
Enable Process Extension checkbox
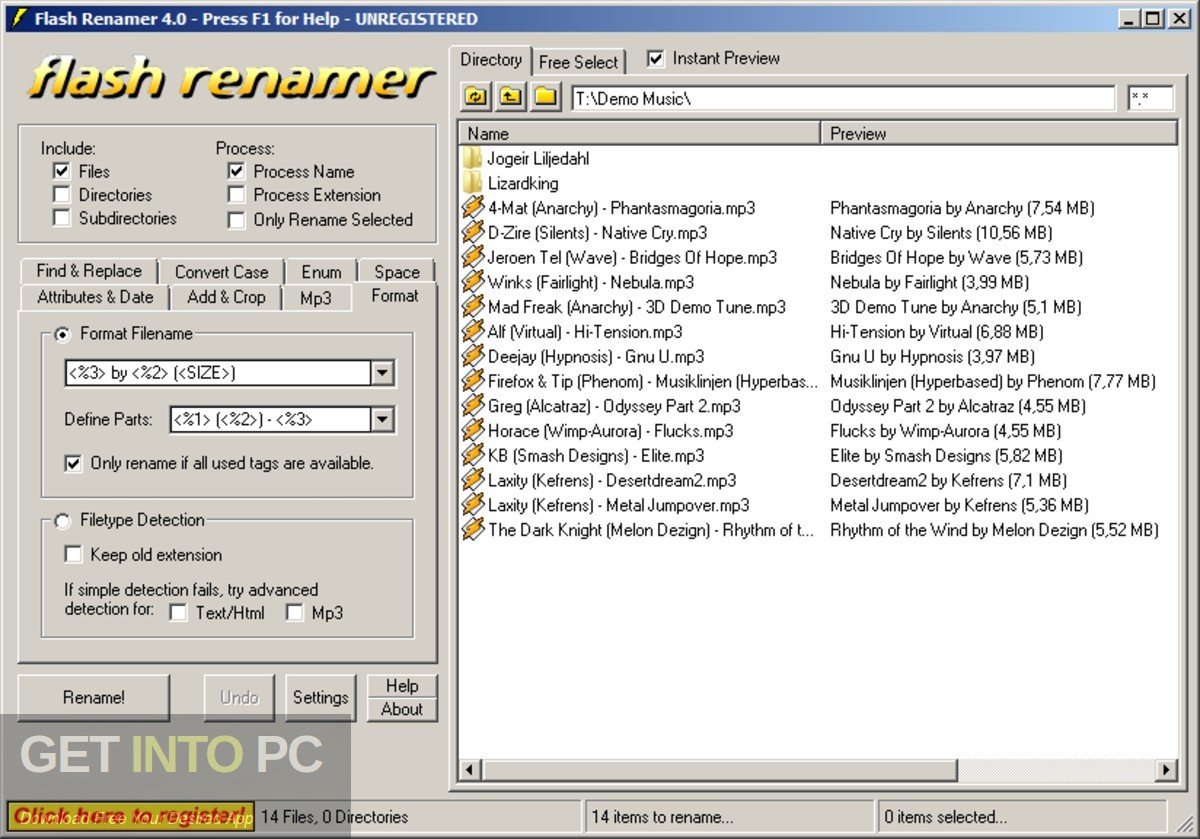click(236, 195)
